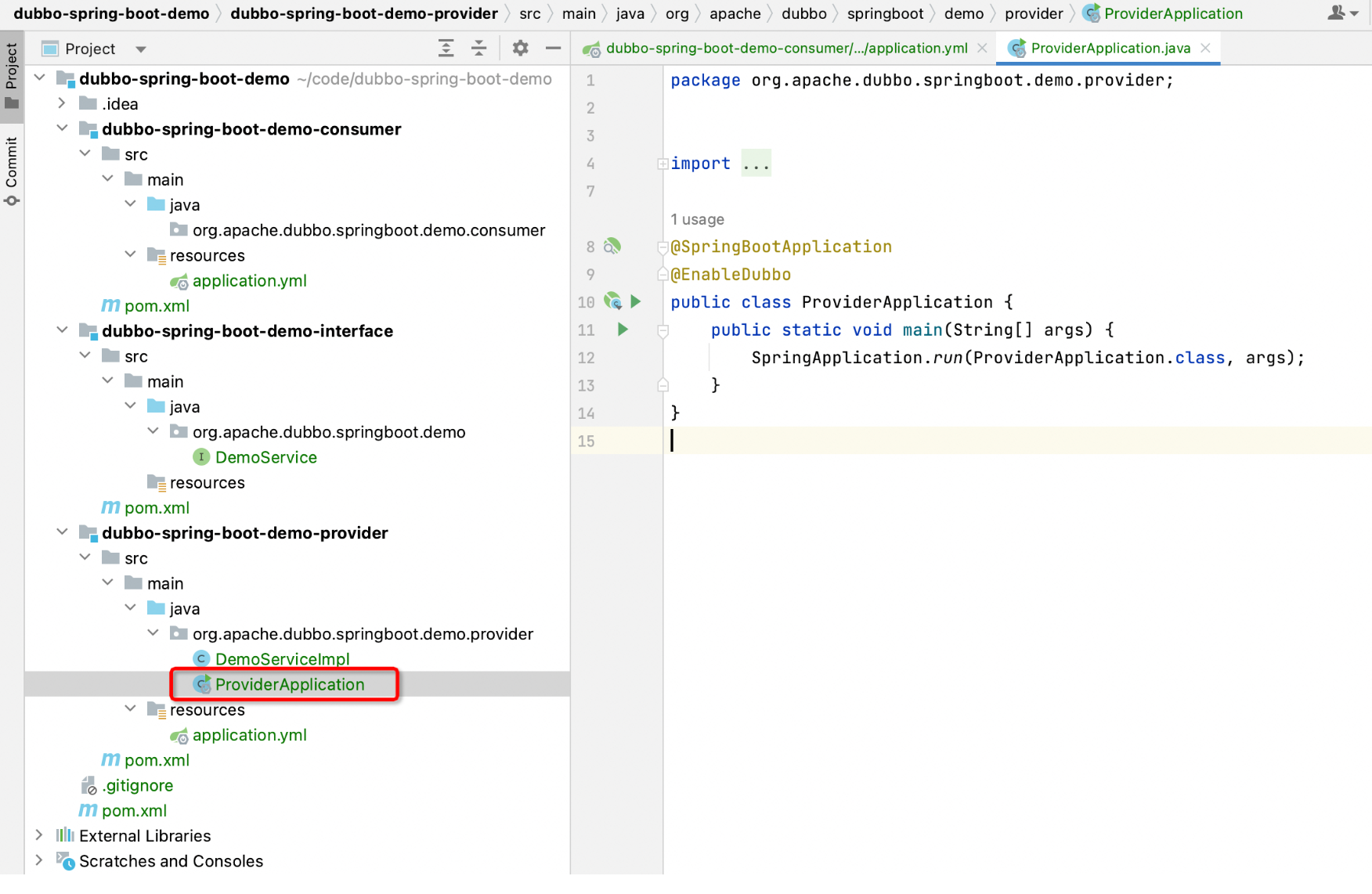Click the green run arrow on line 11
This screenshot has width=1372, height=894.
click(623, 330)
